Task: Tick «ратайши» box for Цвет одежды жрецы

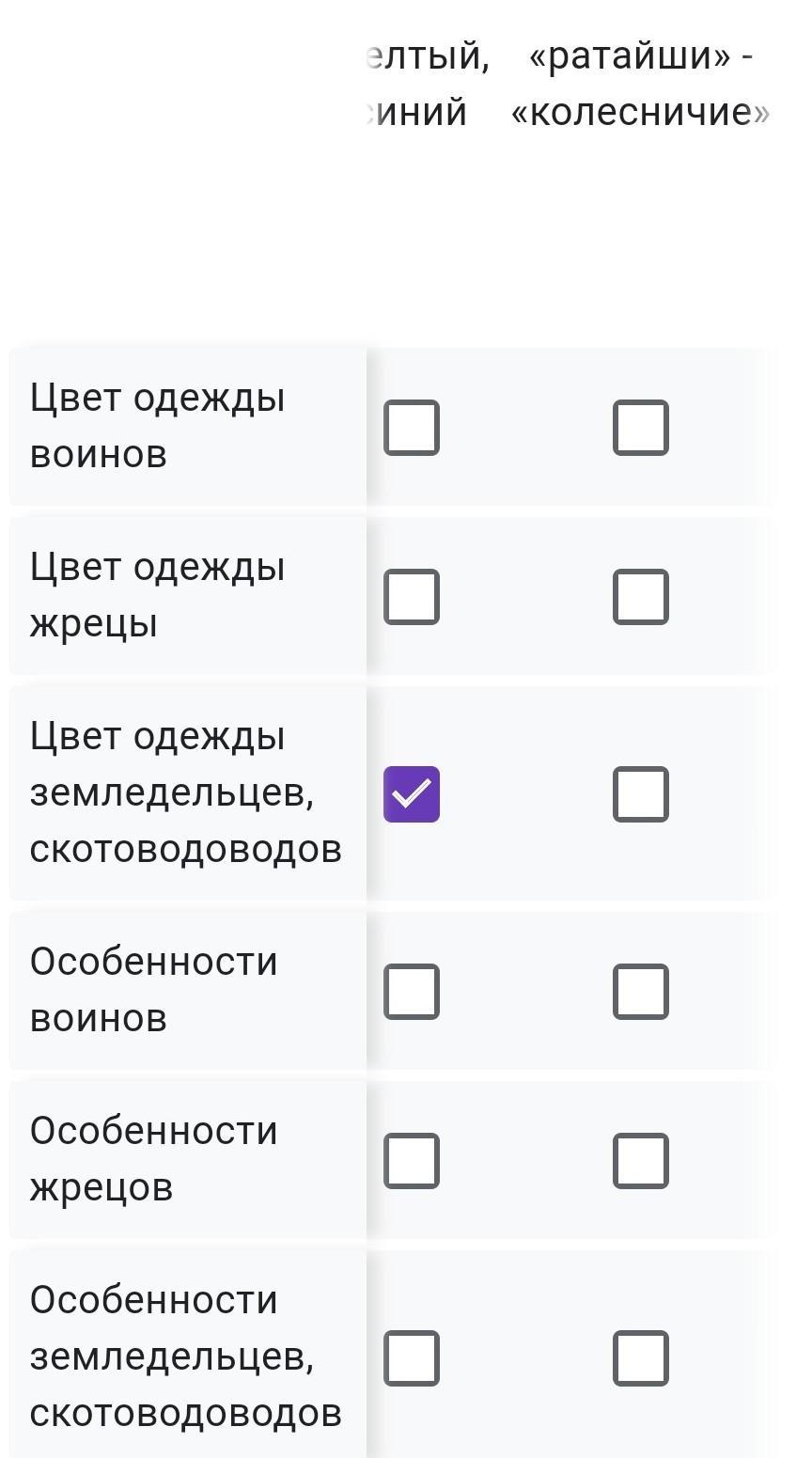Action: [x=641, y=597]
